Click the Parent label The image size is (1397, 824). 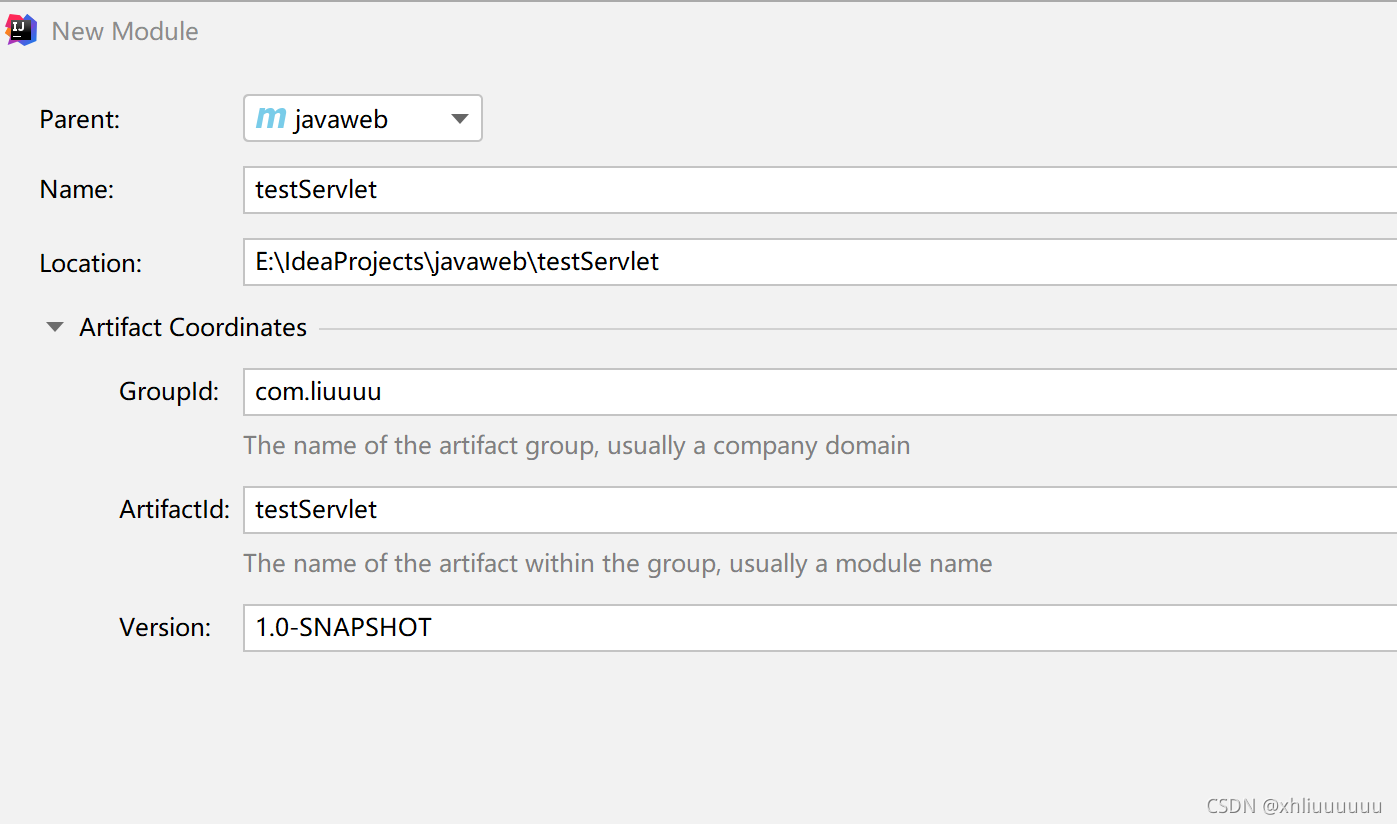click(80, 120)
